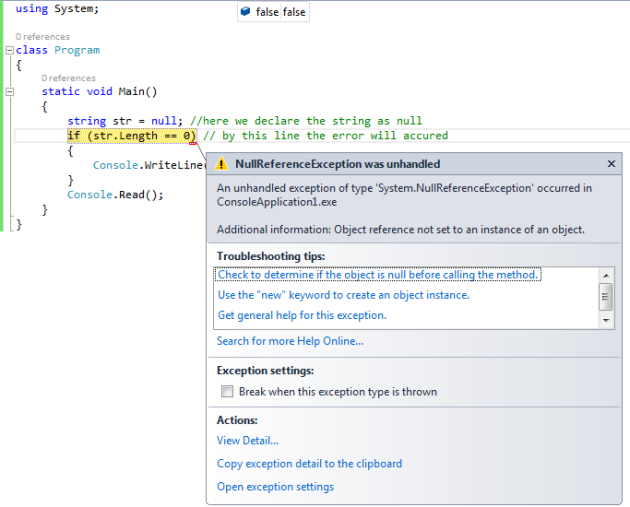Click "Search for more Help Online..."
The width and height of the screenshot is (630, 507).
[x=290, y=341]
